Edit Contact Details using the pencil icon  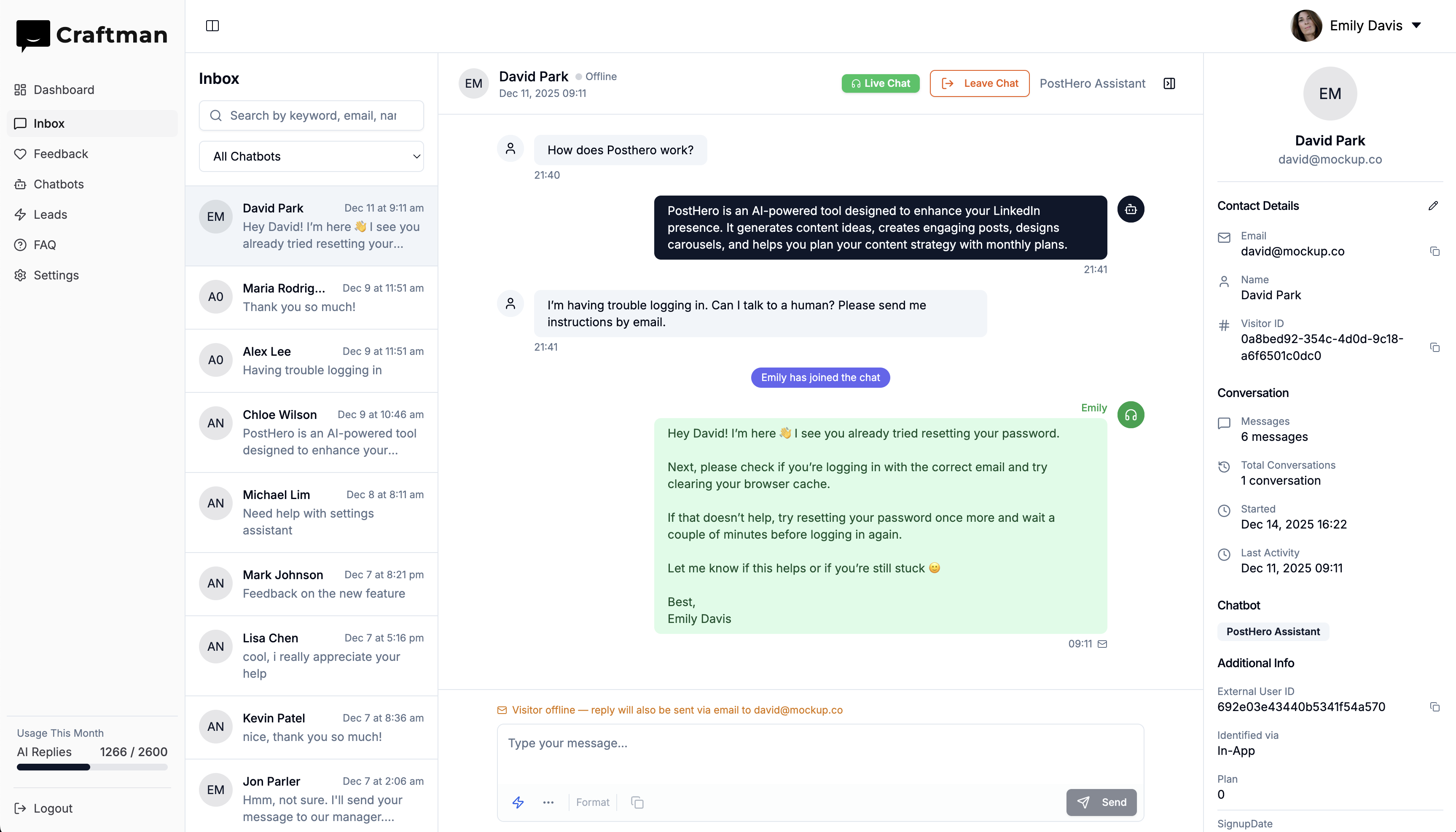coord(1434,206)
